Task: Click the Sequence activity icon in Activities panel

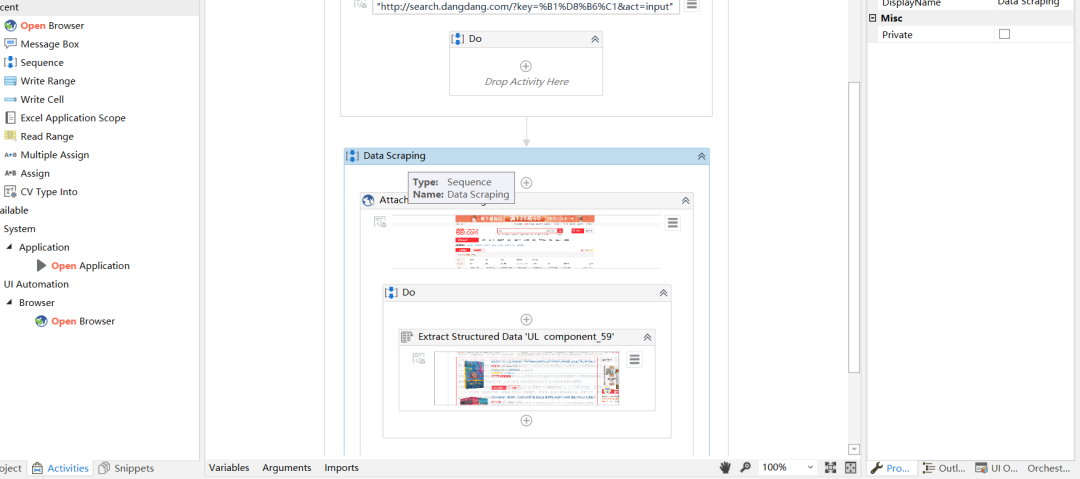Action: (10, 63)
